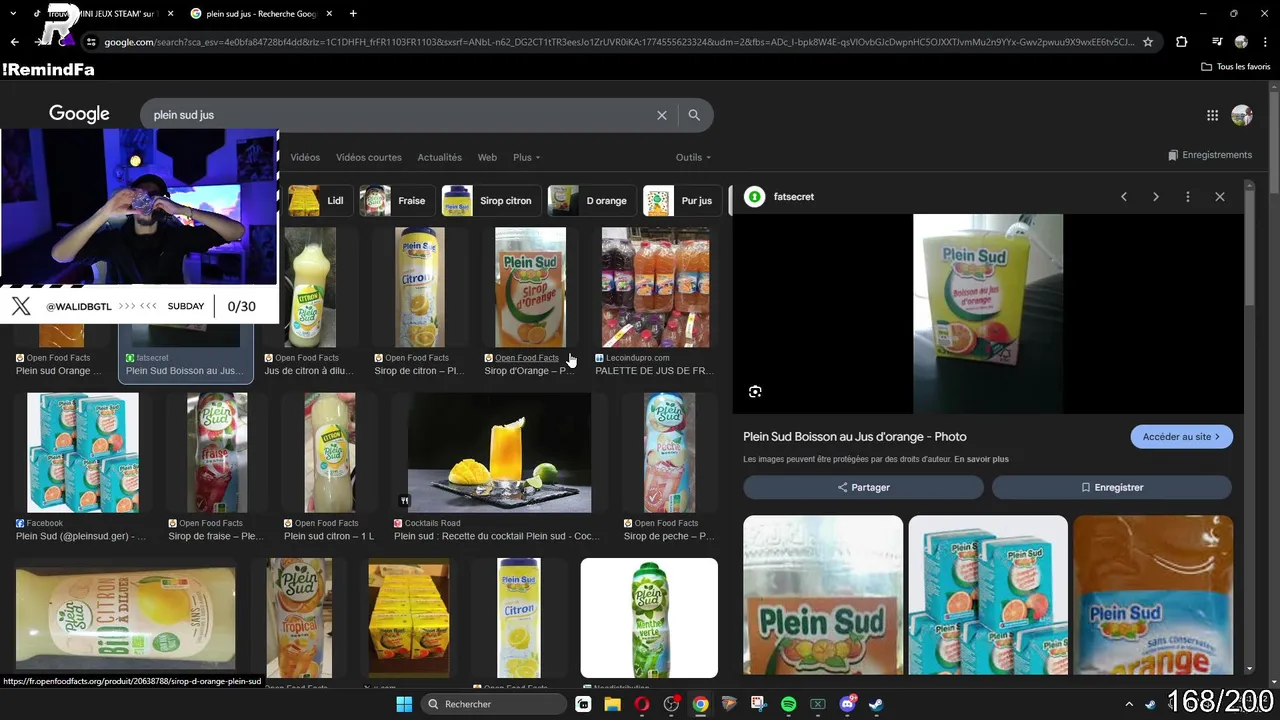The width and height of the screenshot is (1280, 720).
Task: Show next image in preview panel
Action: 1156,197
